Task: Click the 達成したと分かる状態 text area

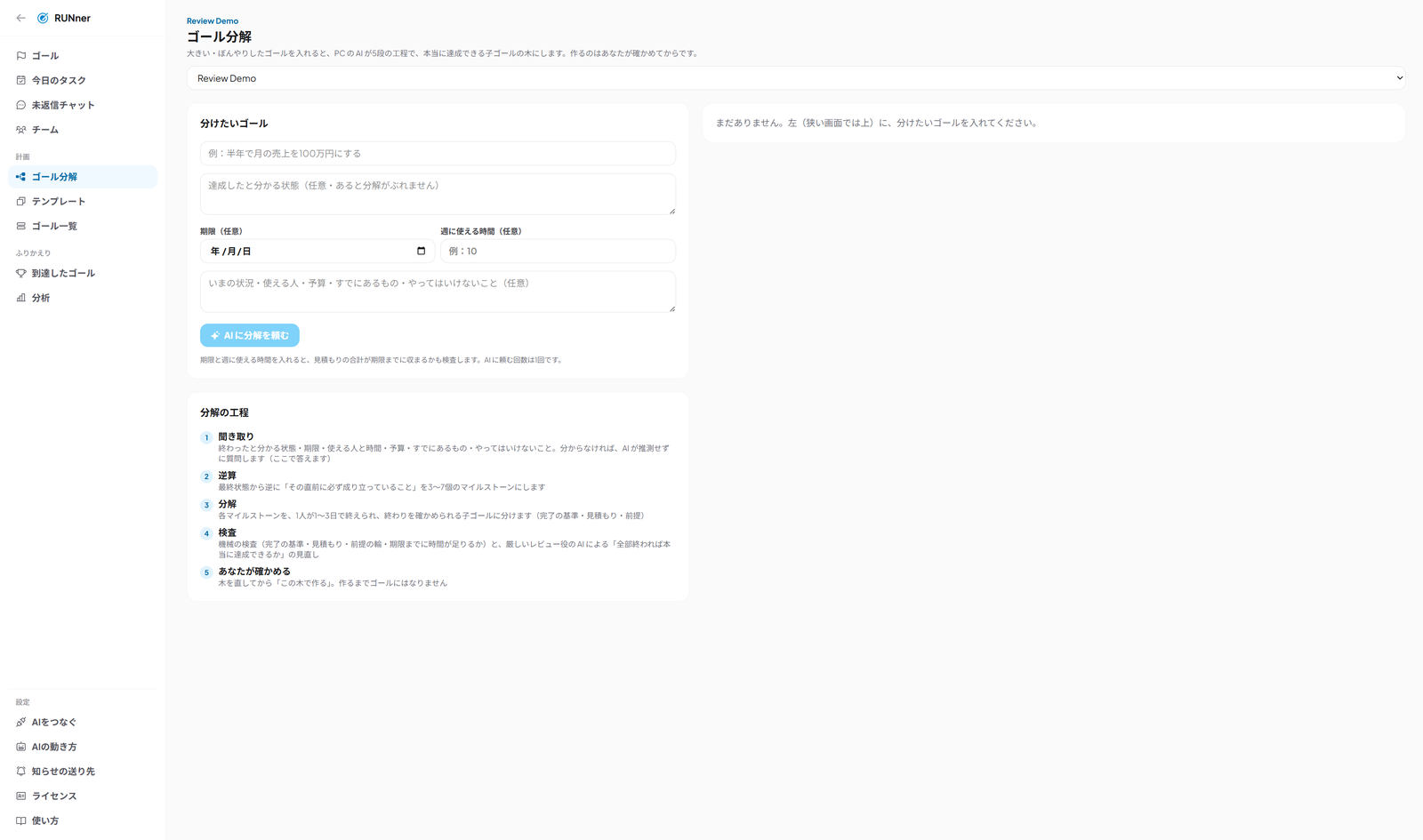Action: click(x=438, y=194)
